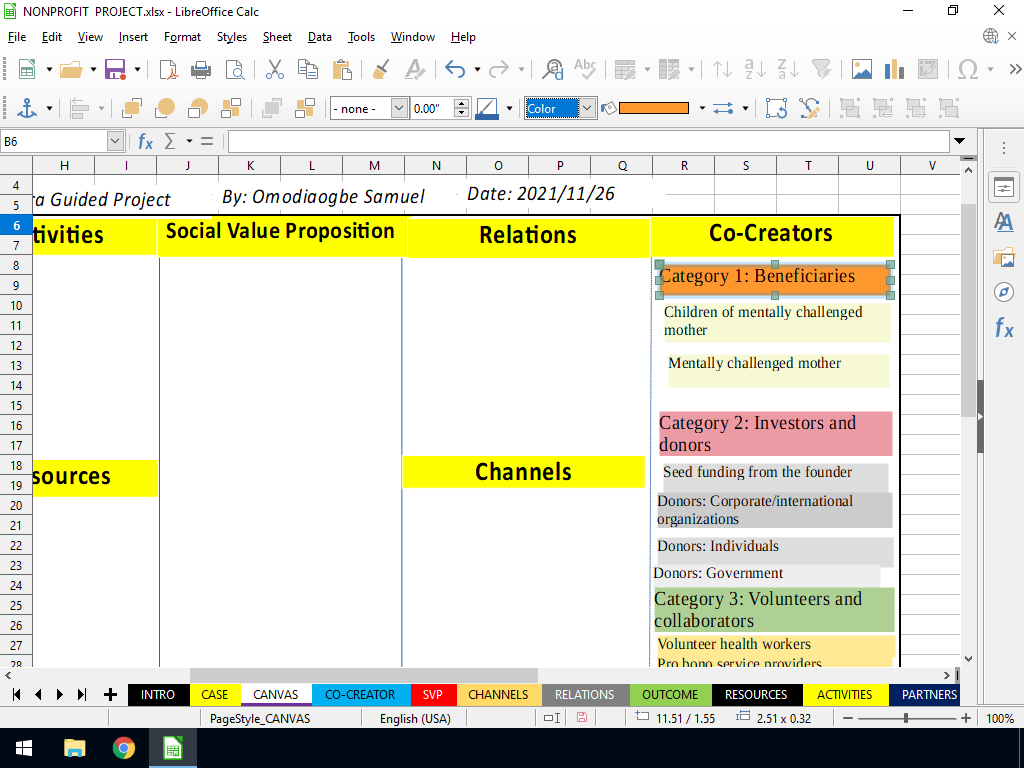The image size is (1024, 768).
Task: Open Fill Color dropdown arrow
Action: (702, 108)
